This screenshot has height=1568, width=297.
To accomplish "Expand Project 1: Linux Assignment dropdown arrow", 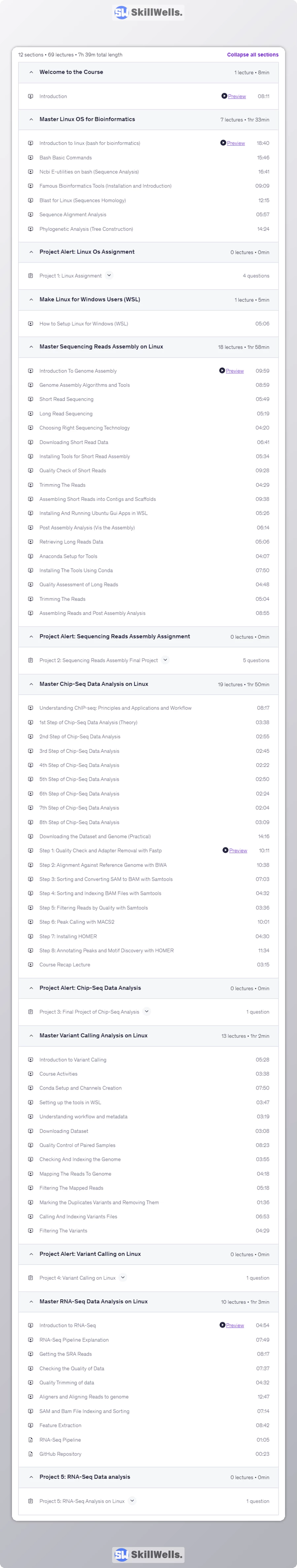I will [x=109, y=275].
